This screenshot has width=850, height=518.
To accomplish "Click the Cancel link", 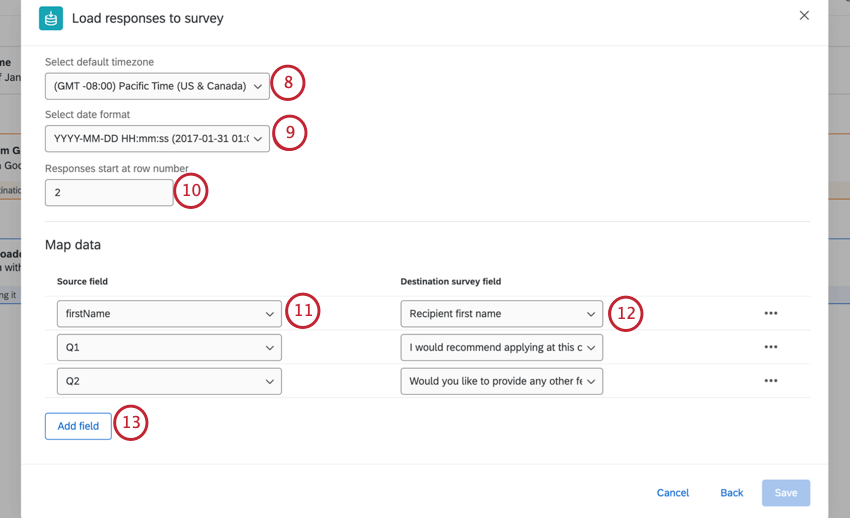I will [673, 493].
